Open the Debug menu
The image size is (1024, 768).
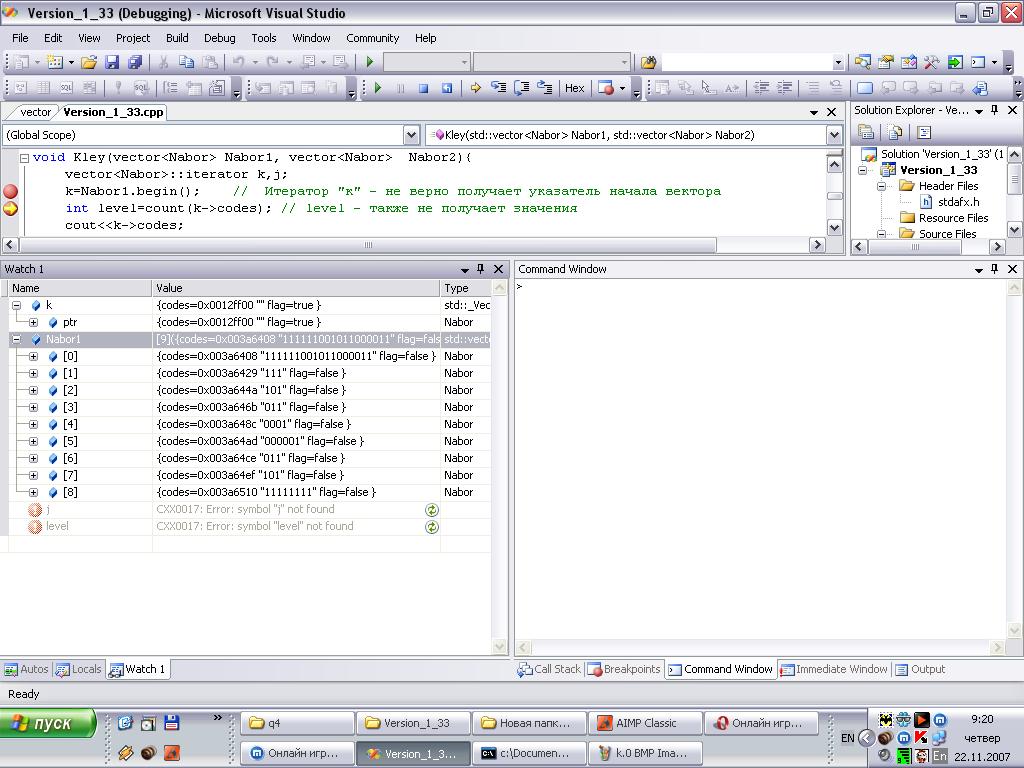click(x=219, y=38)
